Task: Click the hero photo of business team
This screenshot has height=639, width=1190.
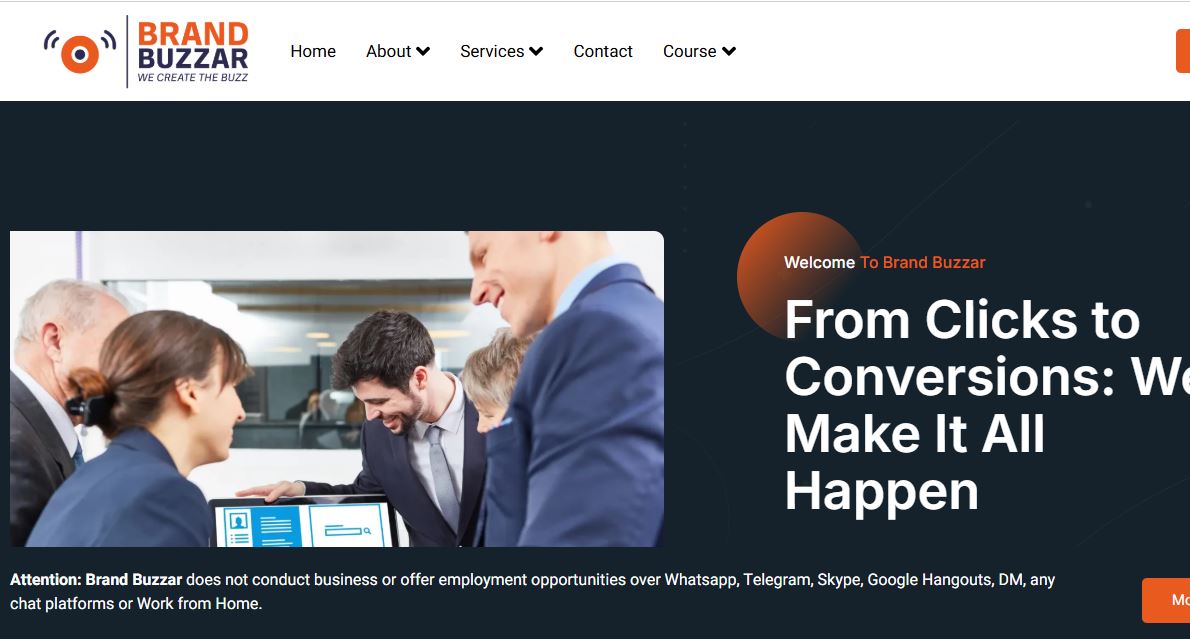Action: click(x=337, y=389)
